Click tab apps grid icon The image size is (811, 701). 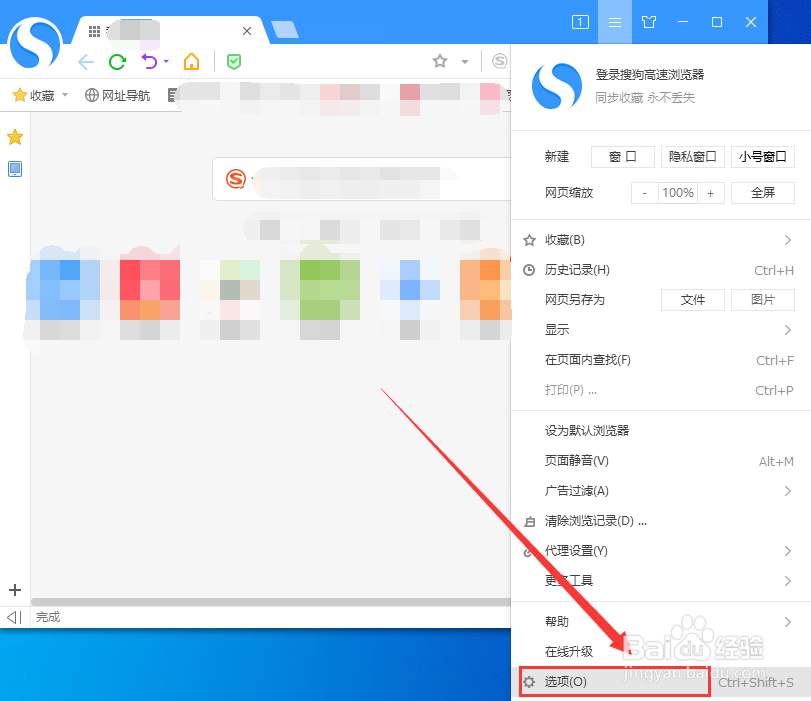[x=94, y=31]
